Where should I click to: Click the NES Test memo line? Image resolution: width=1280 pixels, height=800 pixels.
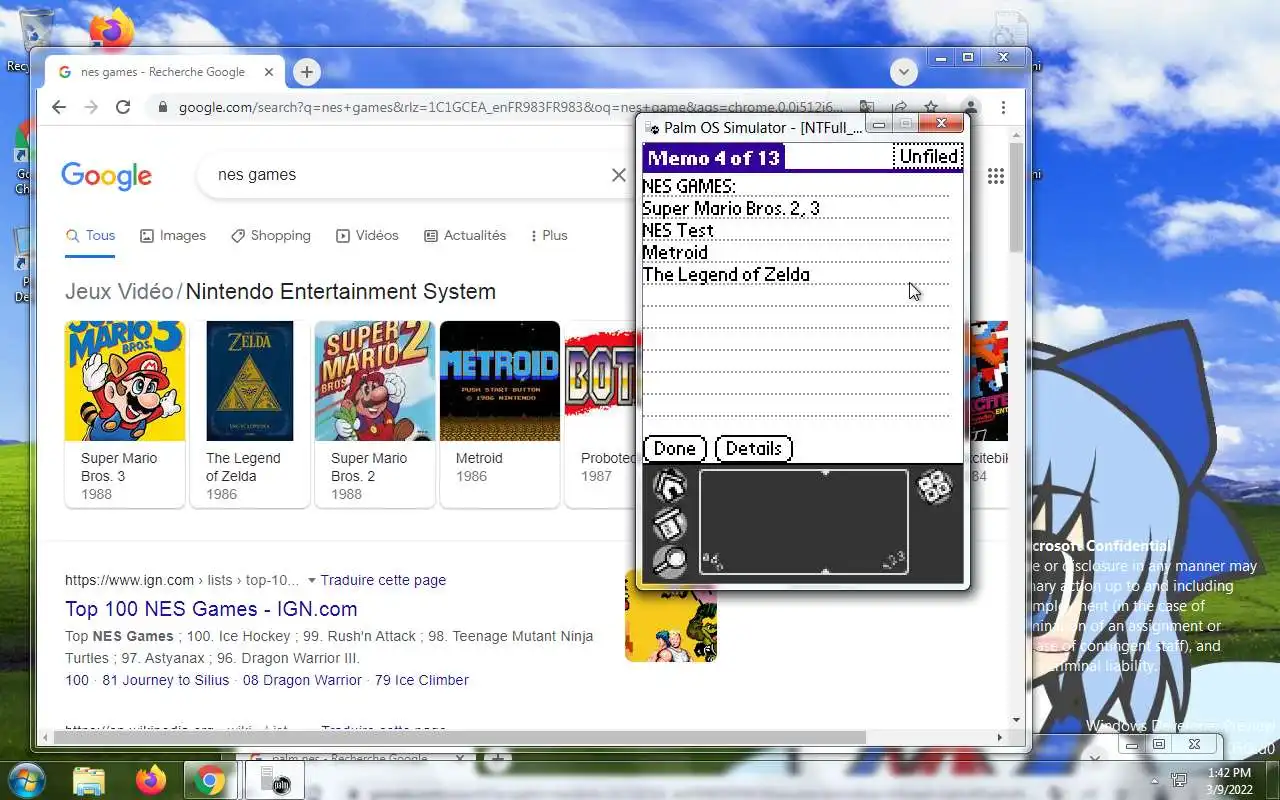click(x=678, y=231)
